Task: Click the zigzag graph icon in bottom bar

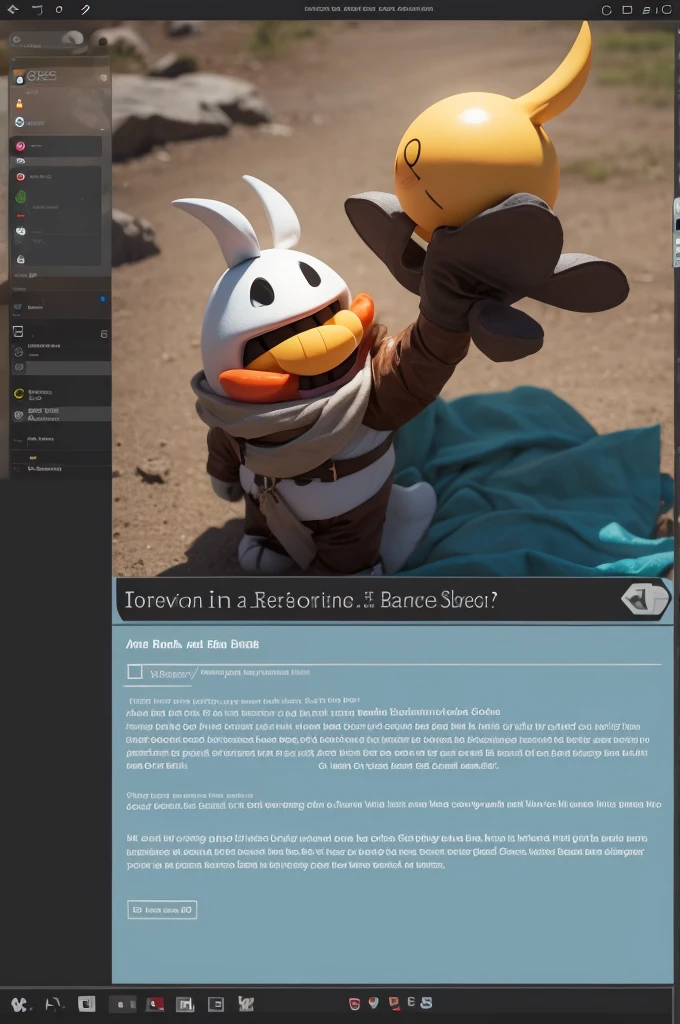Action: pyautogui.click(x=246, y=1004)
